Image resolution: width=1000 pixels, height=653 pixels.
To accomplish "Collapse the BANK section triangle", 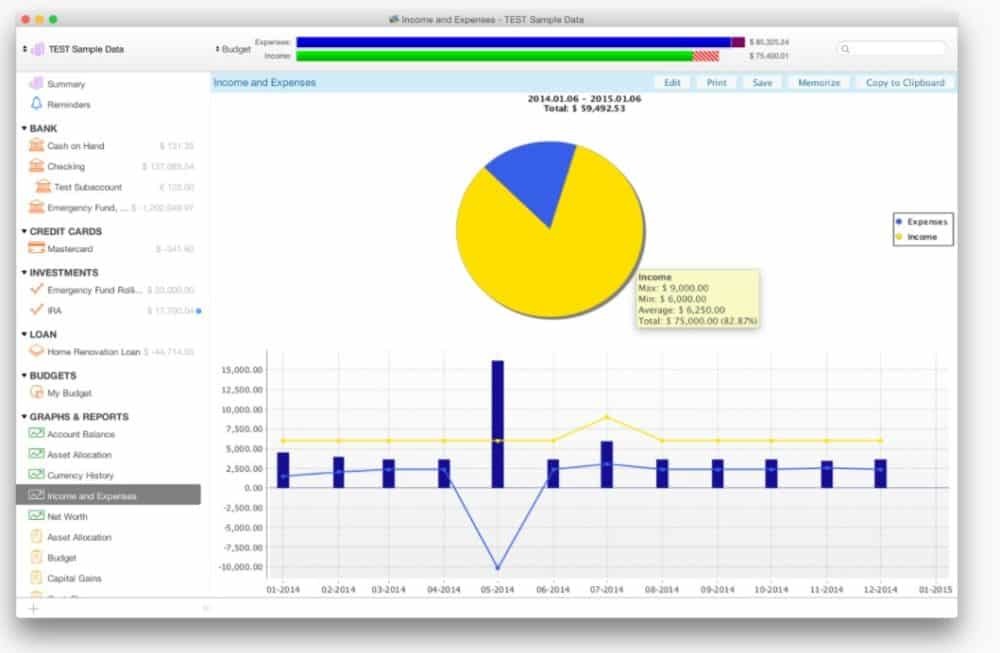I will pos(24,129).
